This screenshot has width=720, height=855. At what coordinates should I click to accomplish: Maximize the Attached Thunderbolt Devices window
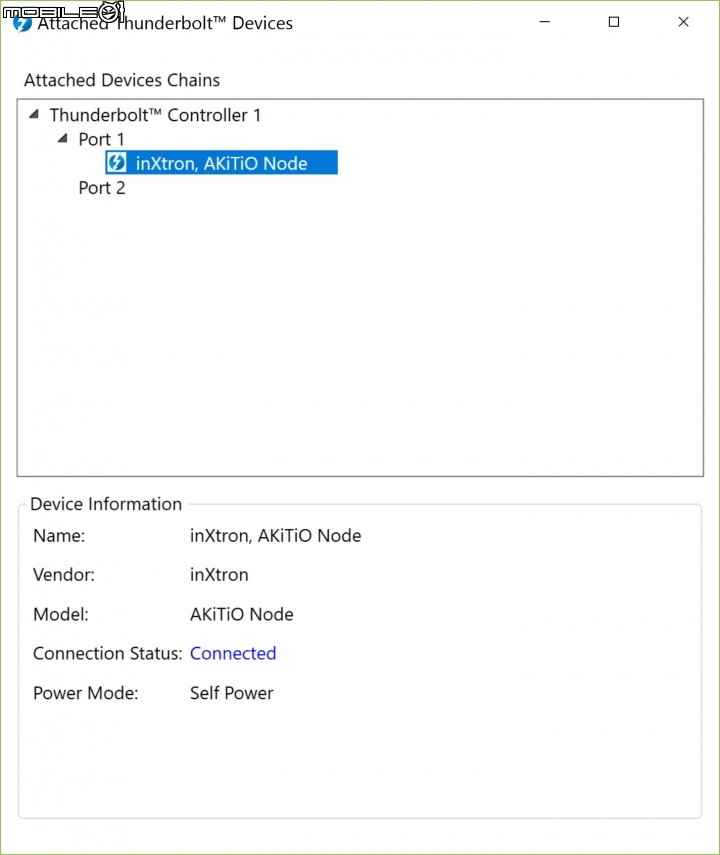tap(614, 22)
